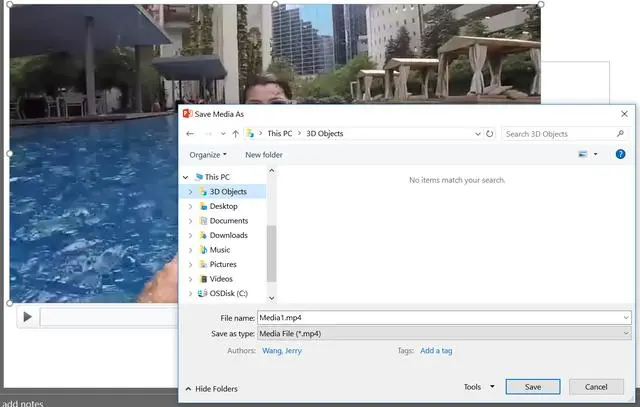Click This PC in the address bar
Viewport: 640px width, 407px height.
280,133
